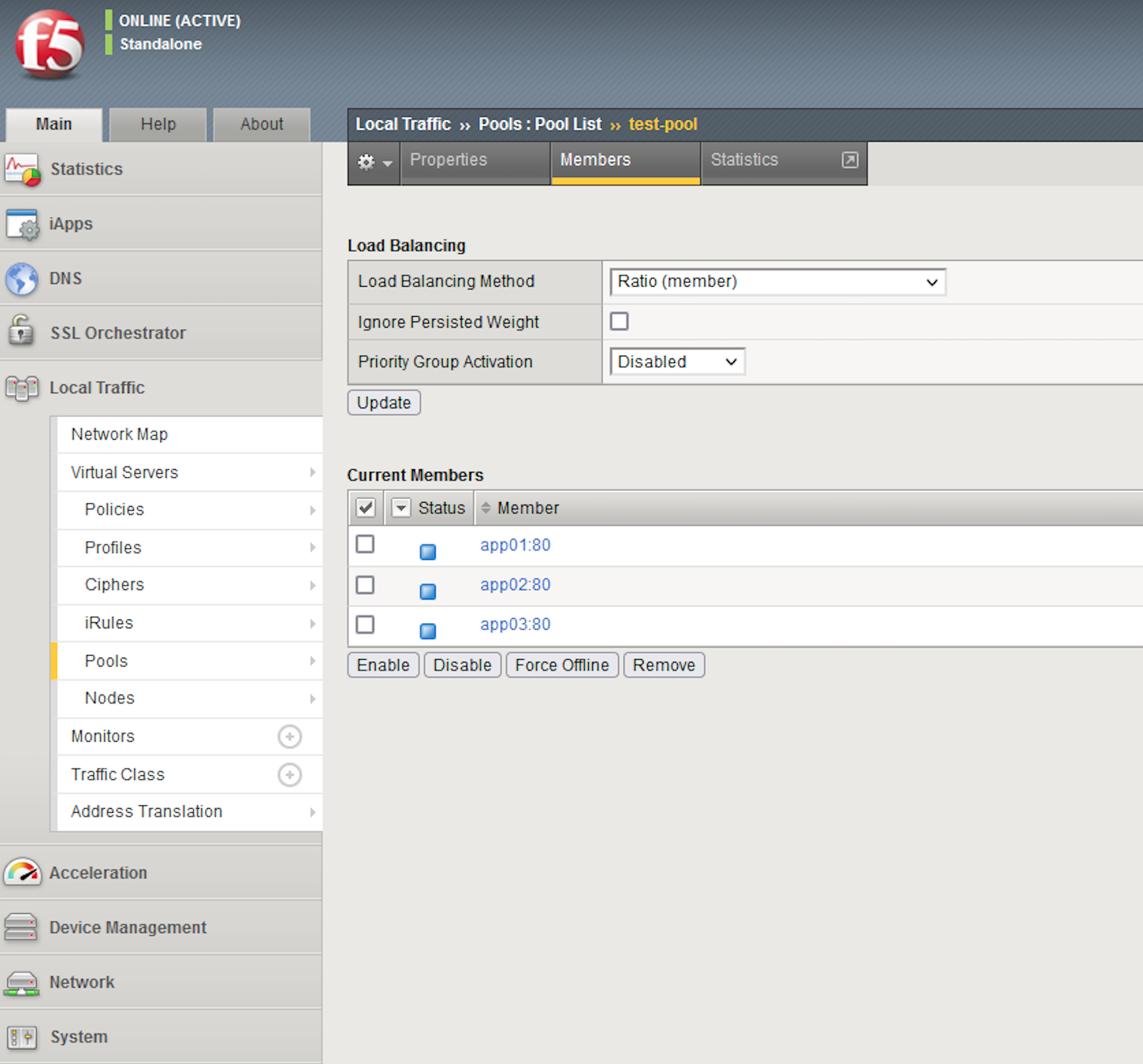Toggle Ignore Persisted Weight checkbox

click(619, 321)
